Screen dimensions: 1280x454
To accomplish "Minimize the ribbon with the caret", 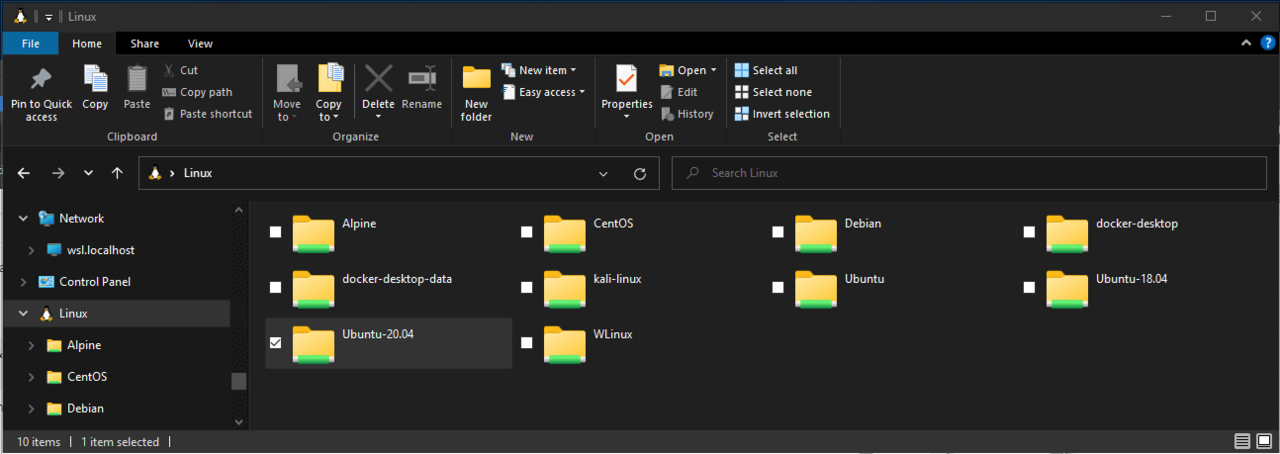I will coord(1247,43).
